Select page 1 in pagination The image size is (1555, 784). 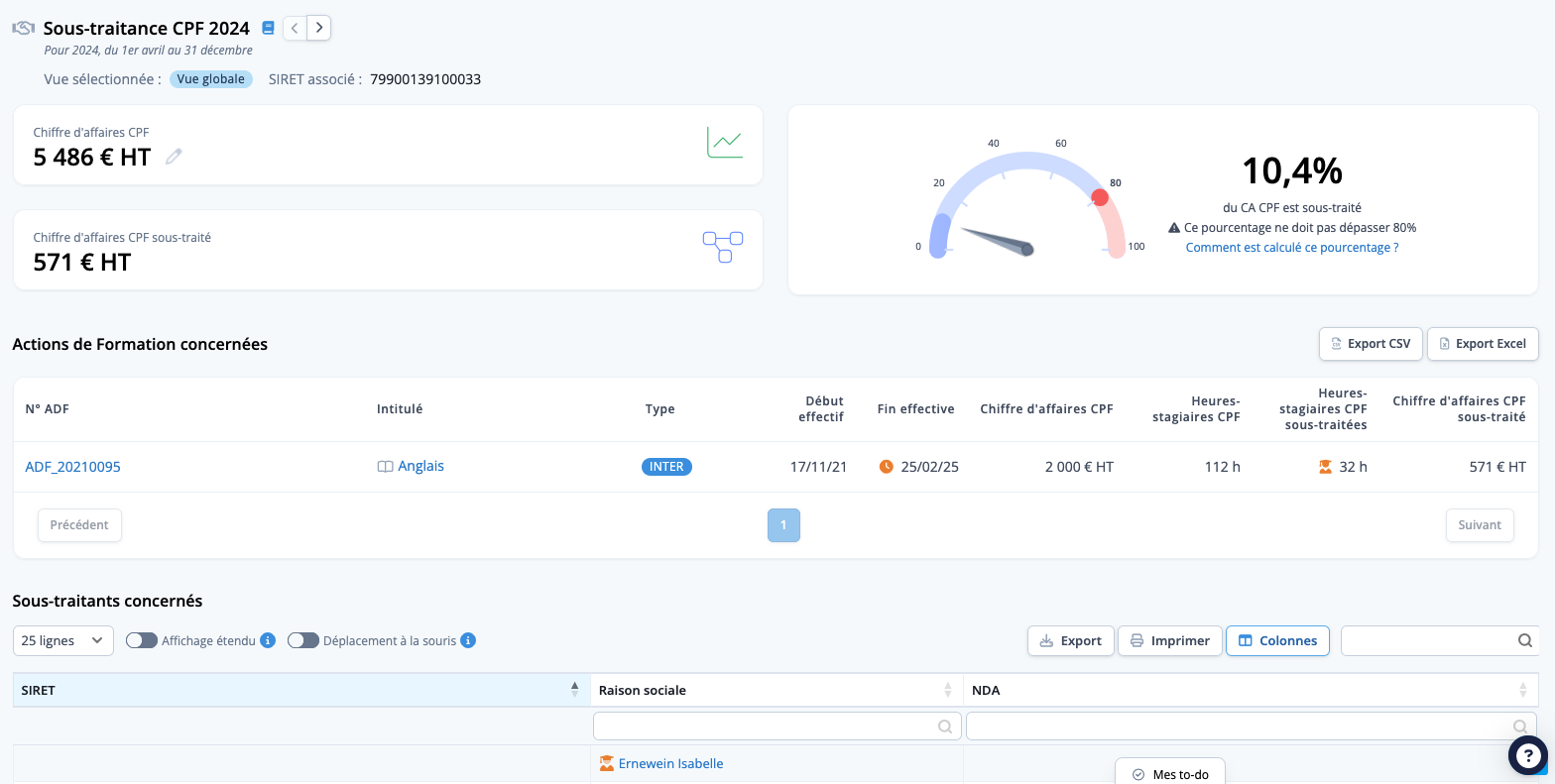click(783, 525)
